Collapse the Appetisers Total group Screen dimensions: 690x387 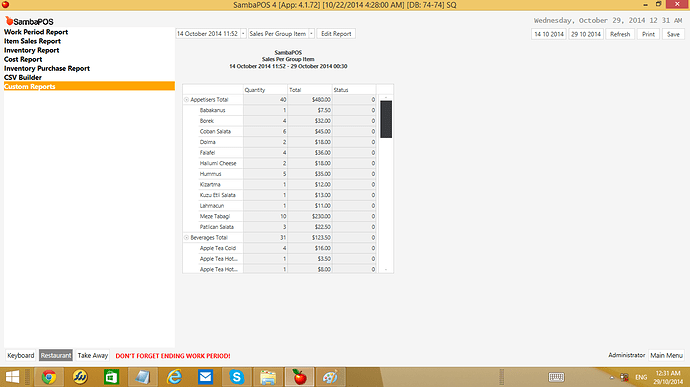[x=186, y=100]
